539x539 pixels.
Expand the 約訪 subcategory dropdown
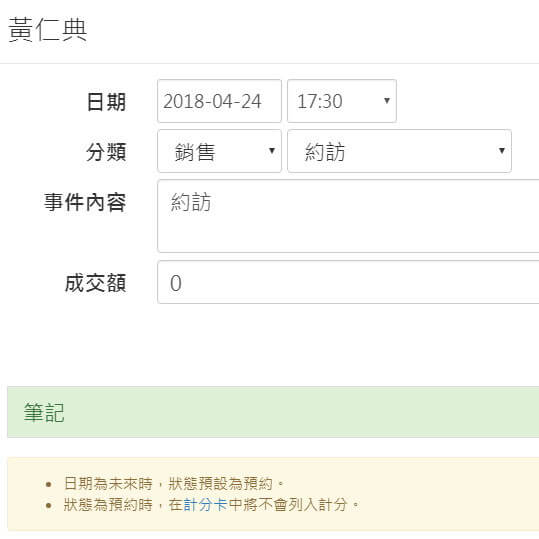click(399, 151)
